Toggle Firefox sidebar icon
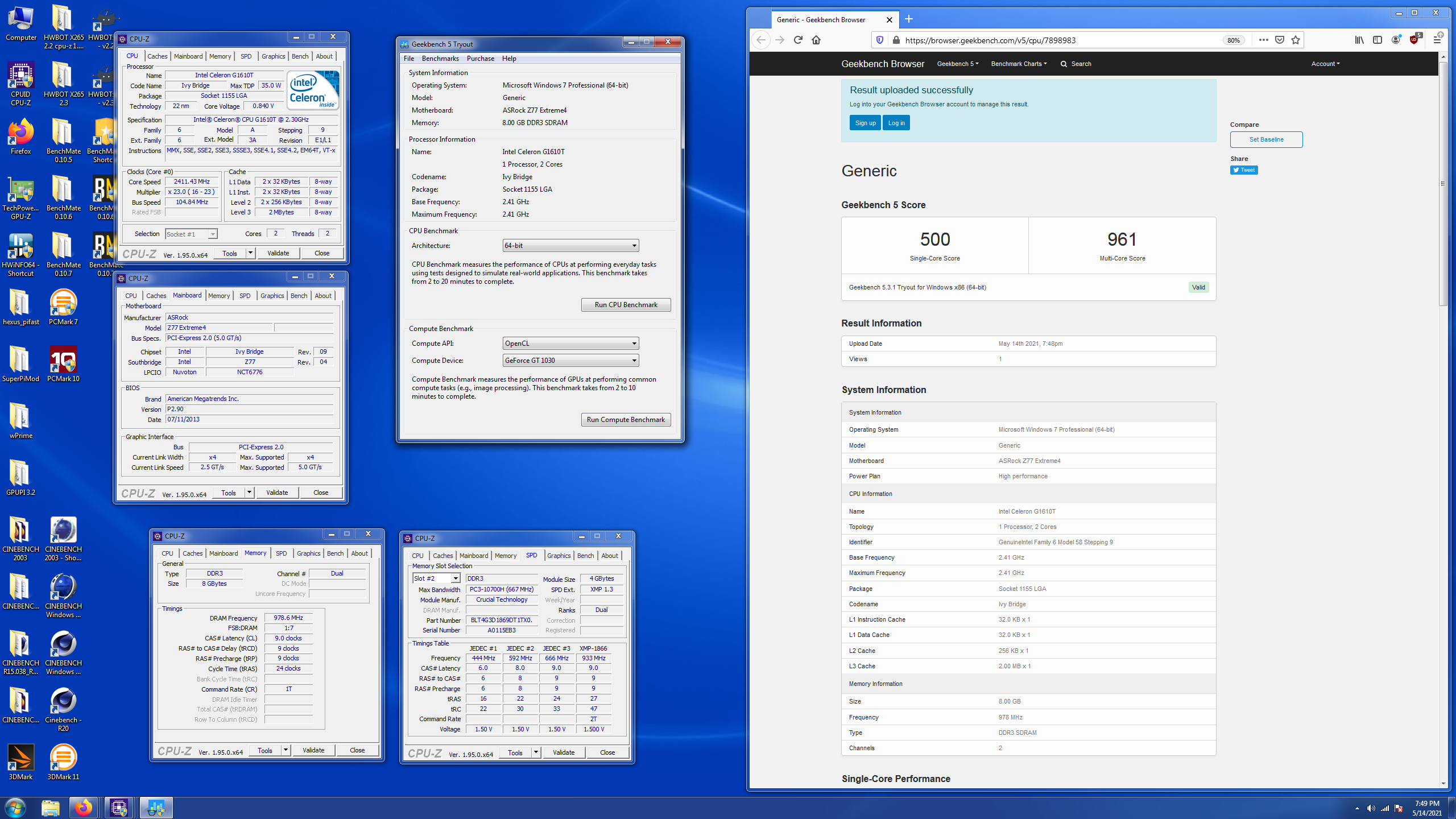Screen dimensions: 1456x819 [1378, 40]
